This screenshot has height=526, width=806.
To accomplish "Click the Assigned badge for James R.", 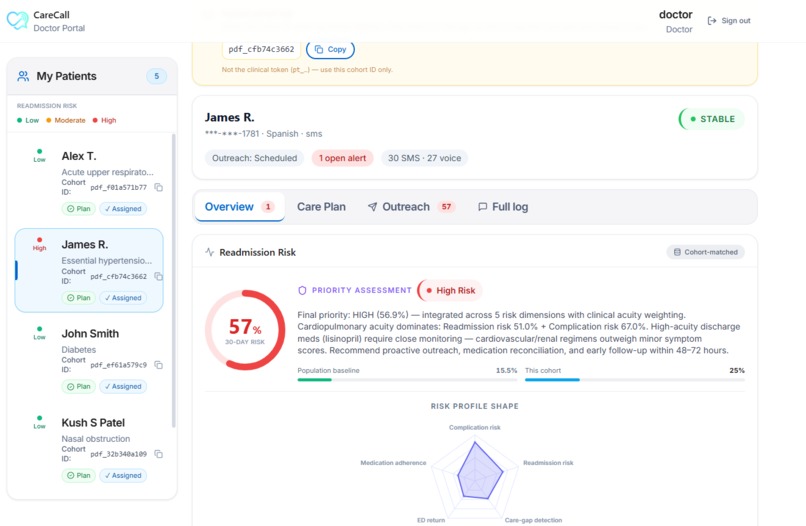I will (123, 298).
